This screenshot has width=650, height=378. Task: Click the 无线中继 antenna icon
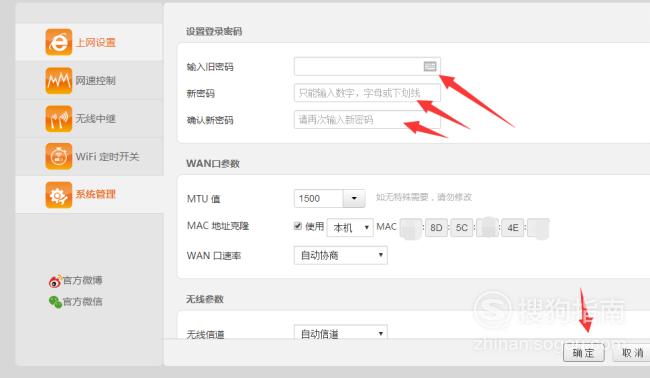(58, 119)
